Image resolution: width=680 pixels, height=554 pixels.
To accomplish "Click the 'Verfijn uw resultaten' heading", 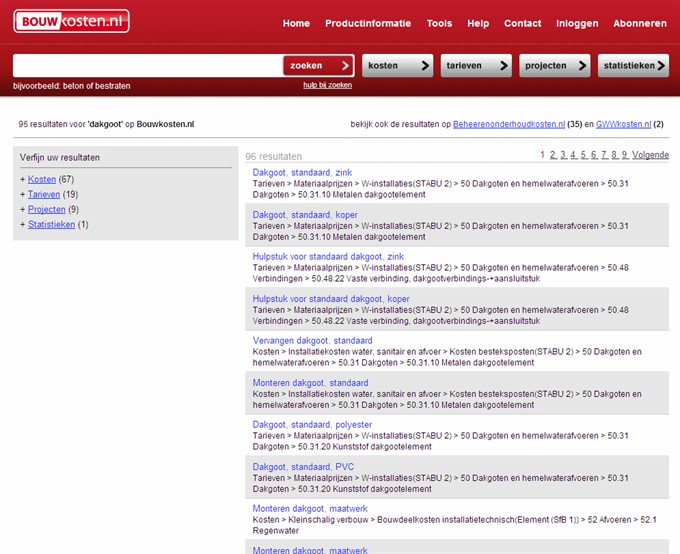I will pyautogui.click(x=60, y=157).
